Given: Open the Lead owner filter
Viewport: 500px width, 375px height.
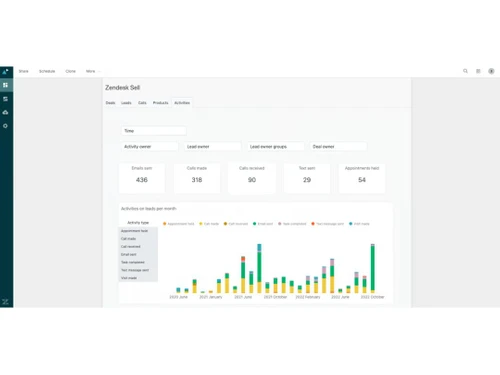Looking at the screenshot, I should tap(212, 146).
